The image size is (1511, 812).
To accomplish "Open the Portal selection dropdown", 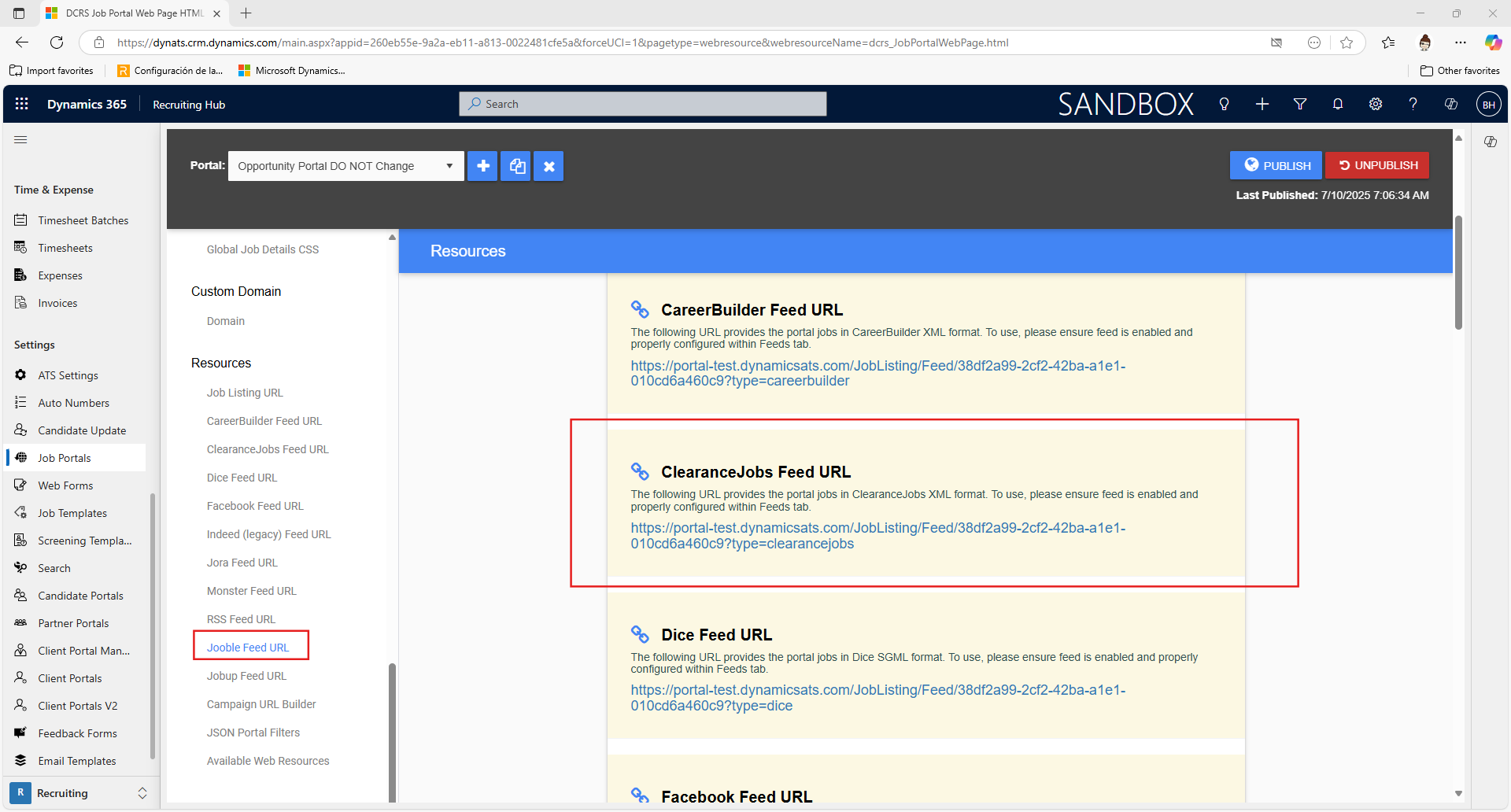I will (345, 166).
